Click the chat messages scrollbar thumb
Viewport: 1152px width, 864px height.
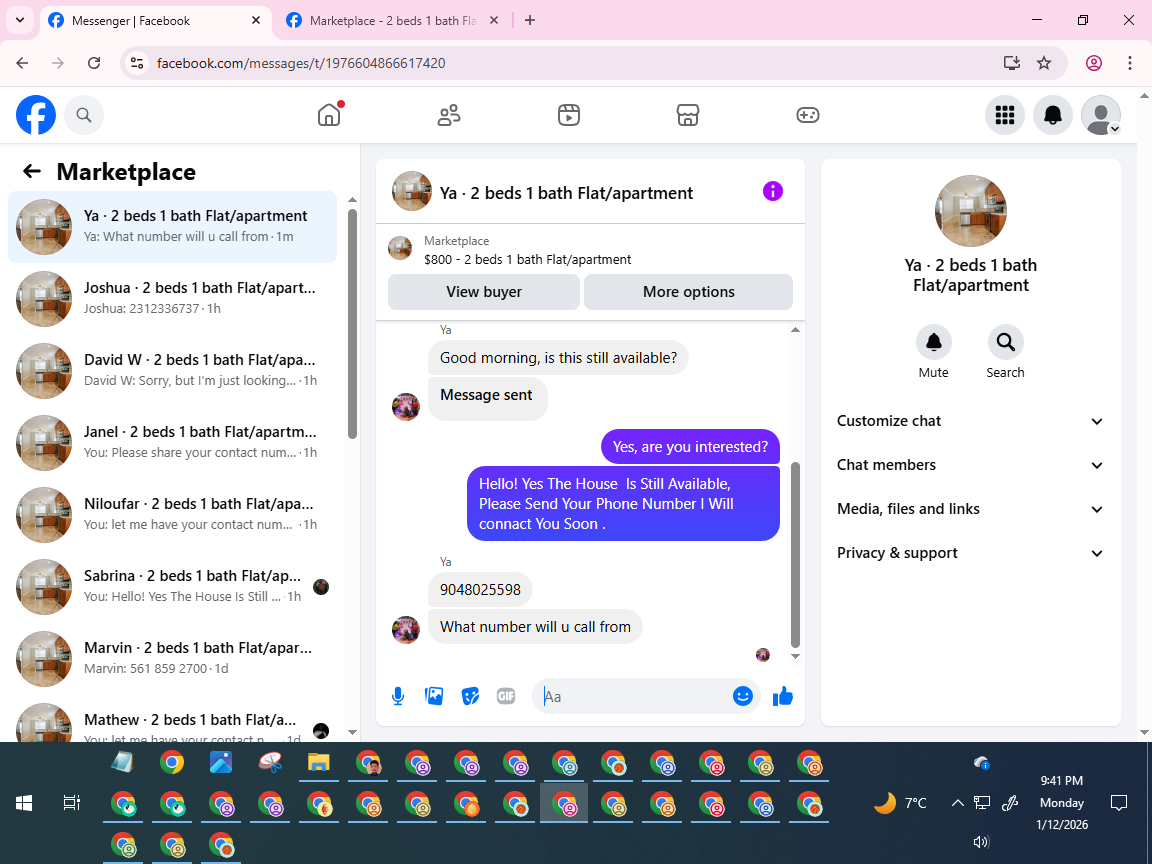795,555
